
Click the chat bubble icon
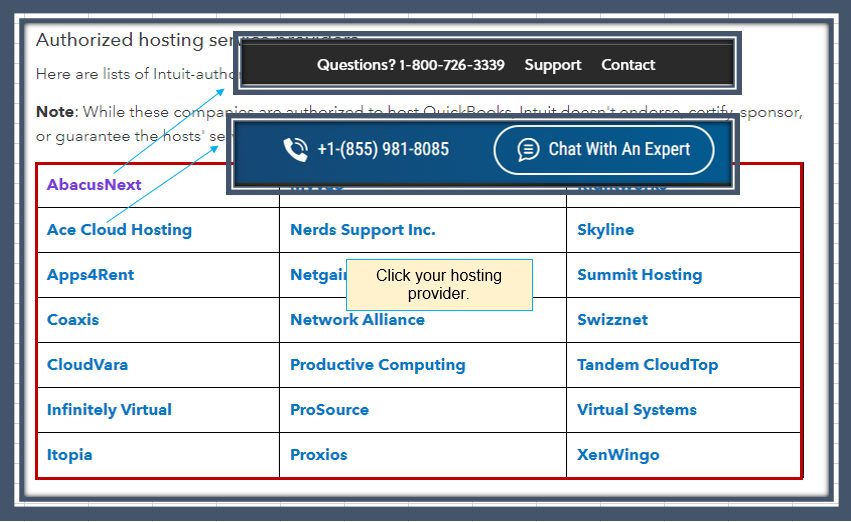528,149
